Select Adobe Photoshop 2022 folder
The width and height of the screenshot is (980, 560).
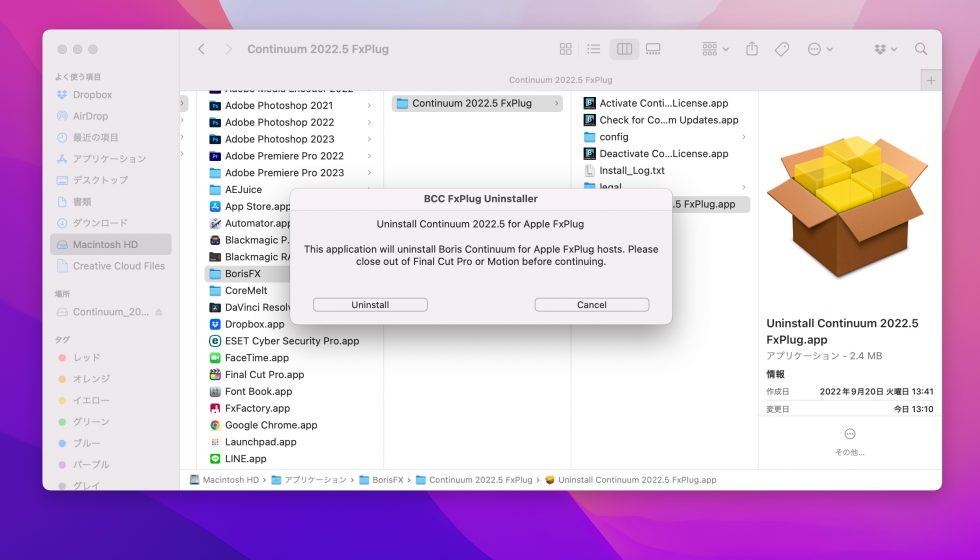(x=279, y=122)
